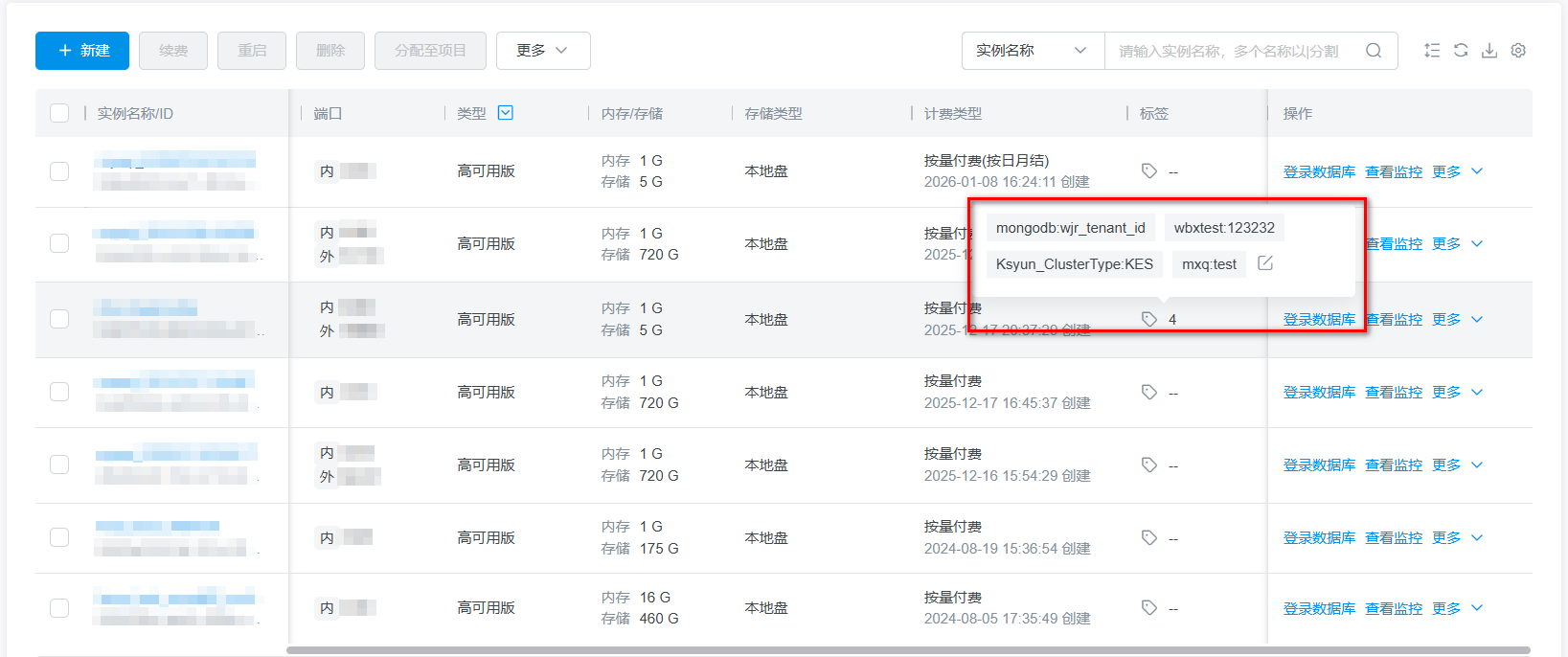Click 登录数据库 in tag count 4 row

(x=1319, y=319)
